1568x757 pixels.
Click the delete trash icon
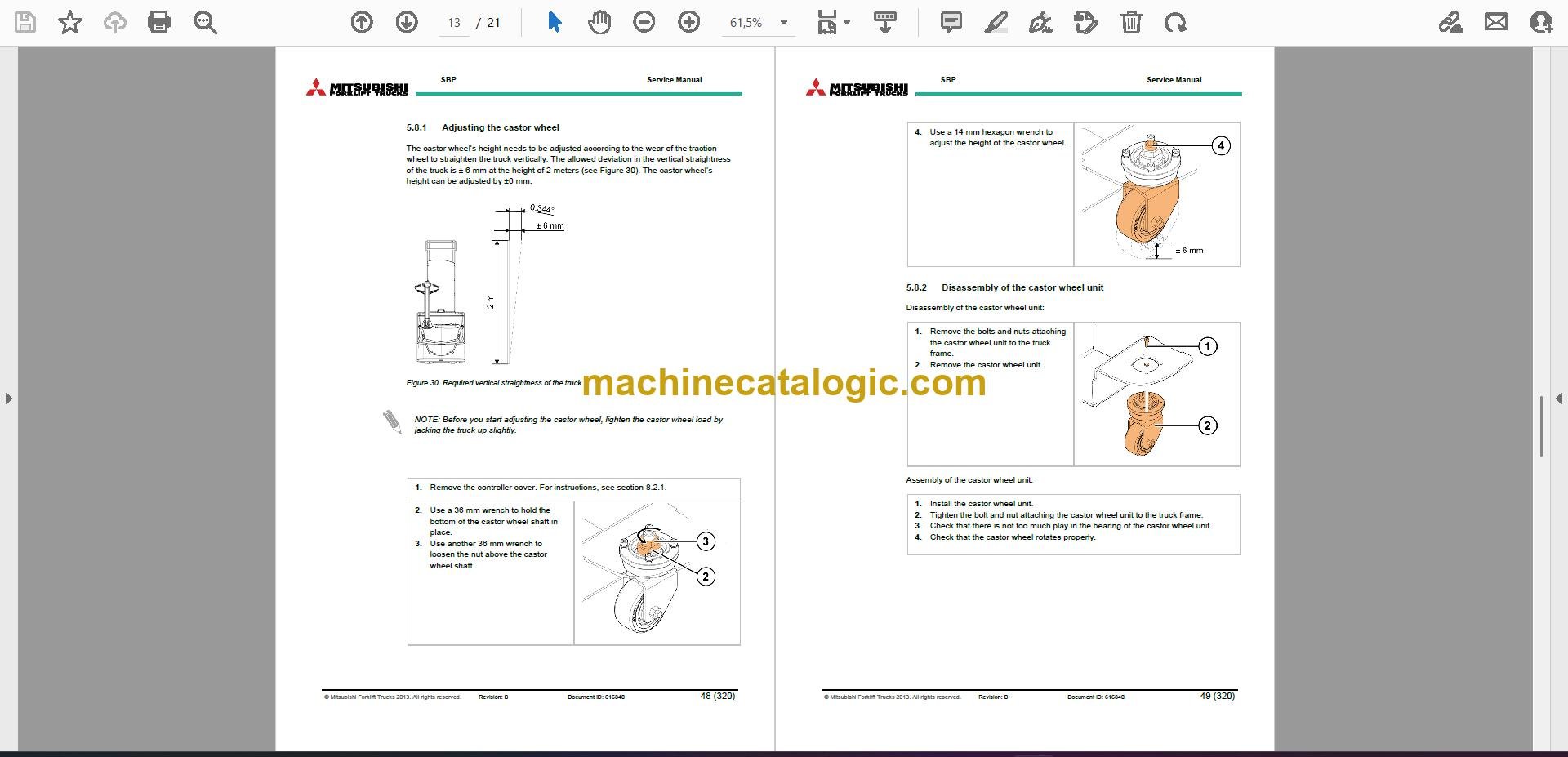(1131, 22)
